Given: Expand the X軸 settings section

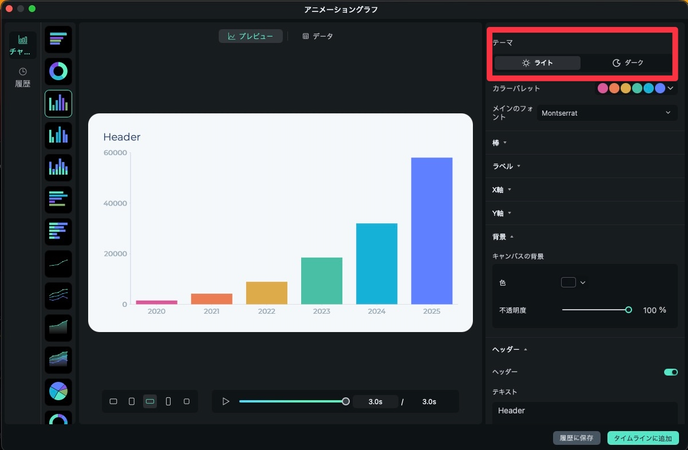Looking at the screenshot, I should pyautogui.click(x=500, y=188).
